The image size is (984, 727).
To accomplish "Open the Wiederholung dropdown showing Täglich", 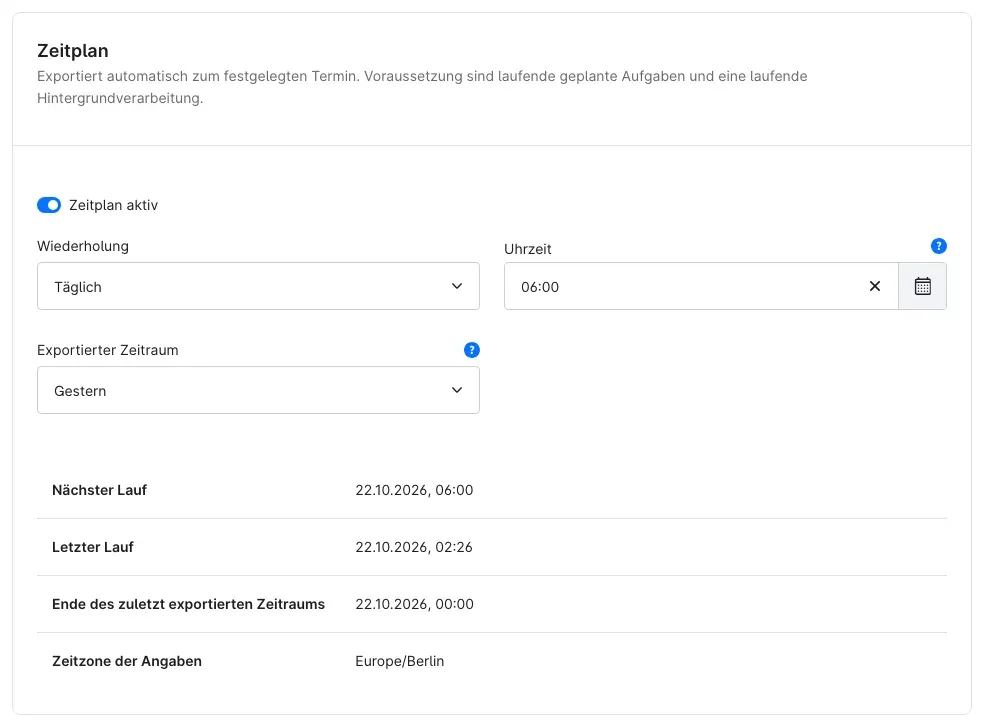I will click(258, 286).
